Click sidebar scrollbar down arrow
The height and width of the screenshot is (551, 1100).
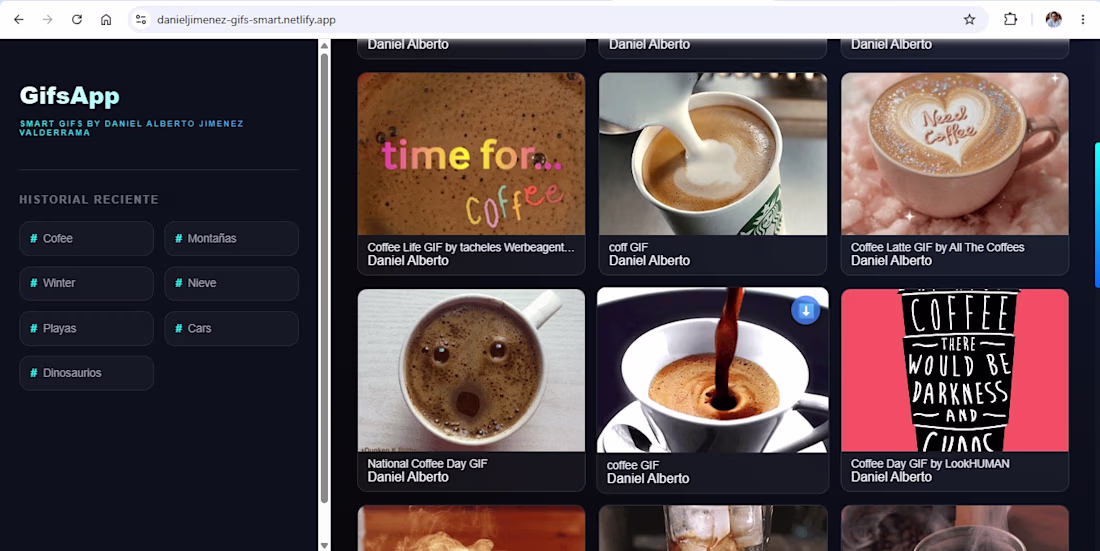pyautogui.click(x=324, y=545)
